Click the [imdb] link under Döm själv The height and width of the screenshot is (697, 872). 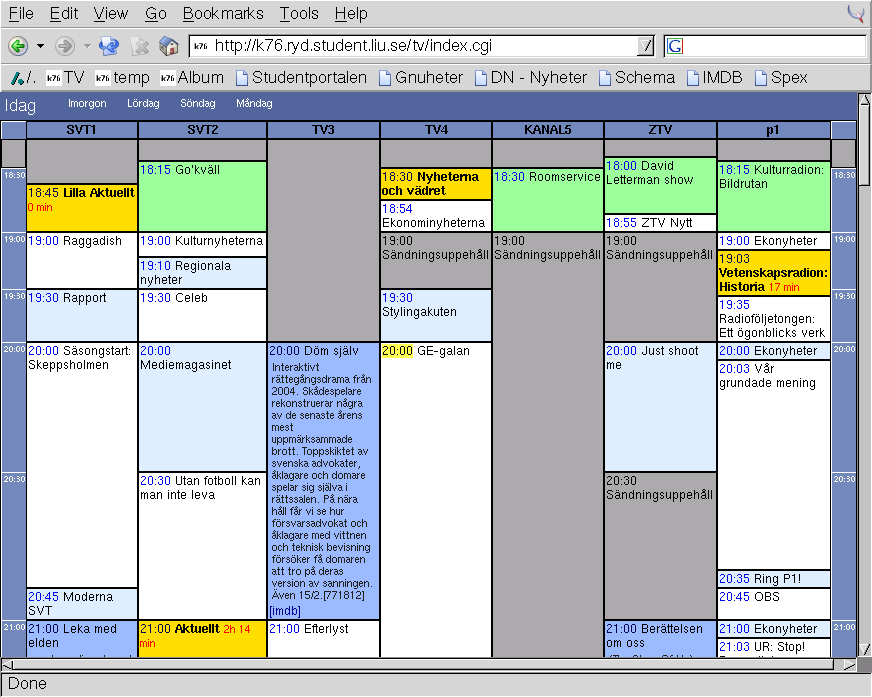tap(285, 611)
